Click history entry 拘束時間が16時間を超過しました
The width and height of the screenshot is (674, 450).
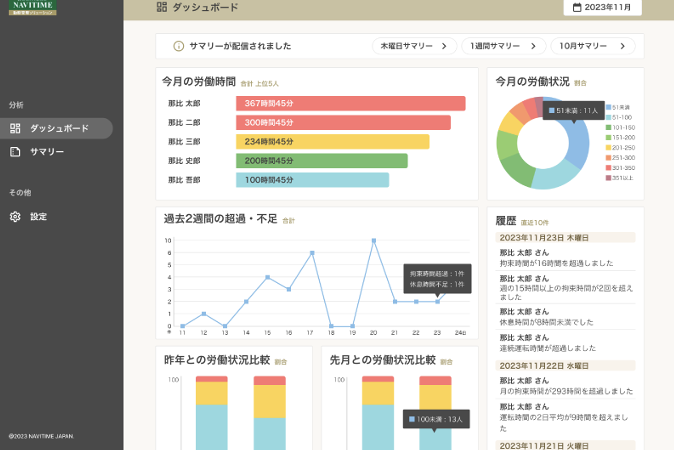[x=555, y=263]
